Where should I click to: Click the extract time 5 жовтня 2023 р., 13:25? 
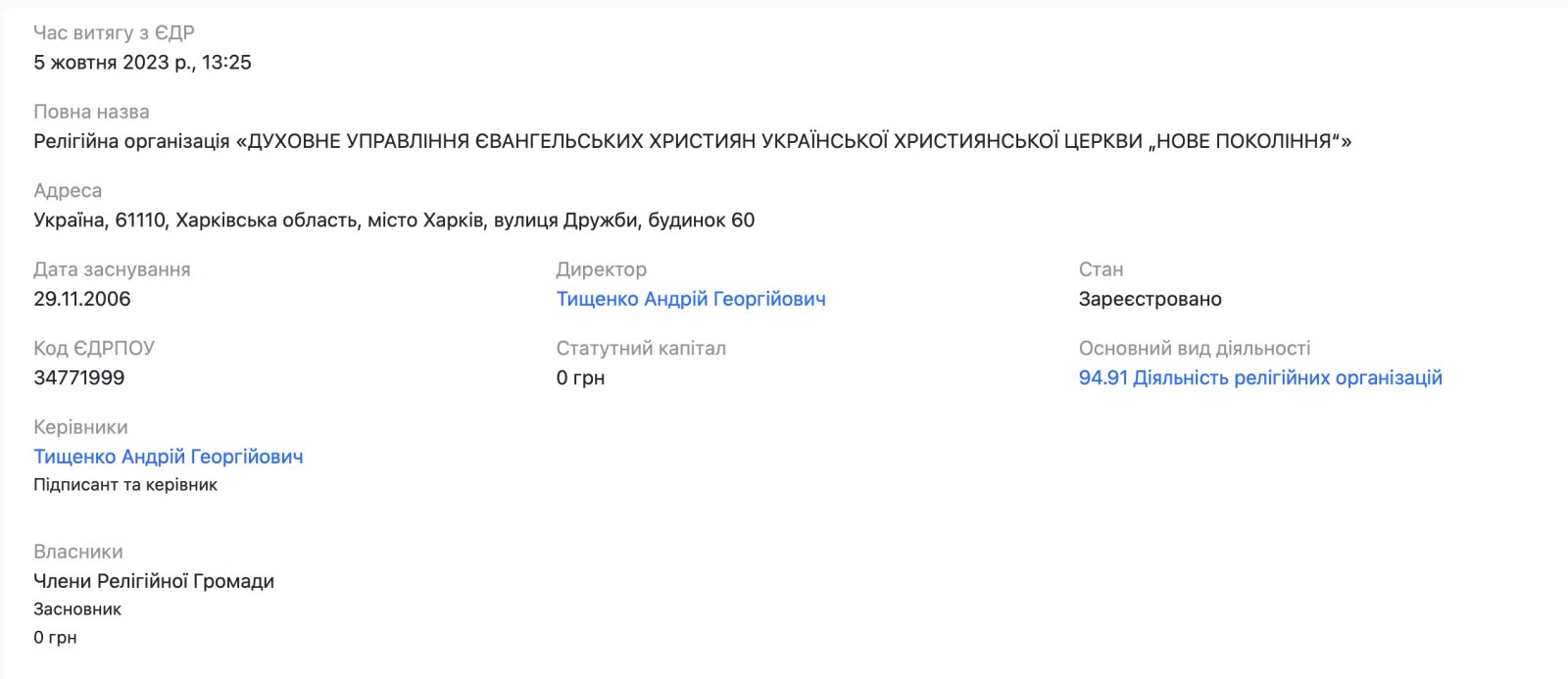click(142, 63)
